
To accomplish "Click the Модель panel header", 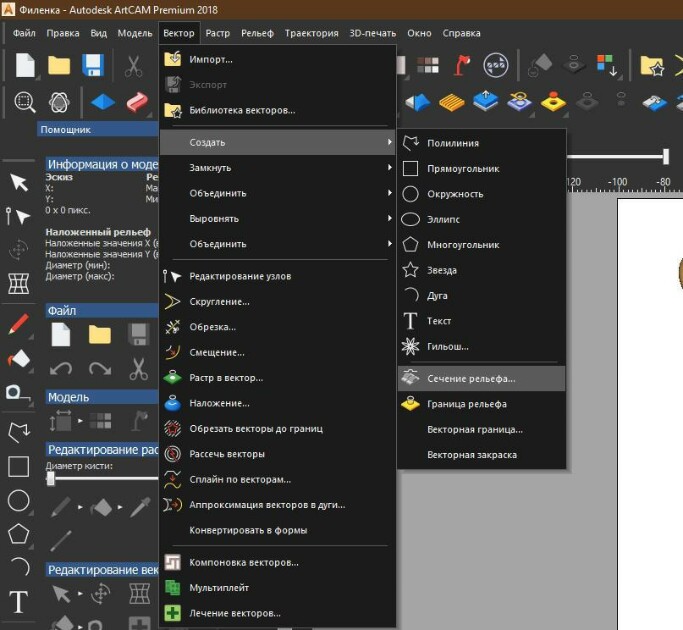I will [102, 397].
